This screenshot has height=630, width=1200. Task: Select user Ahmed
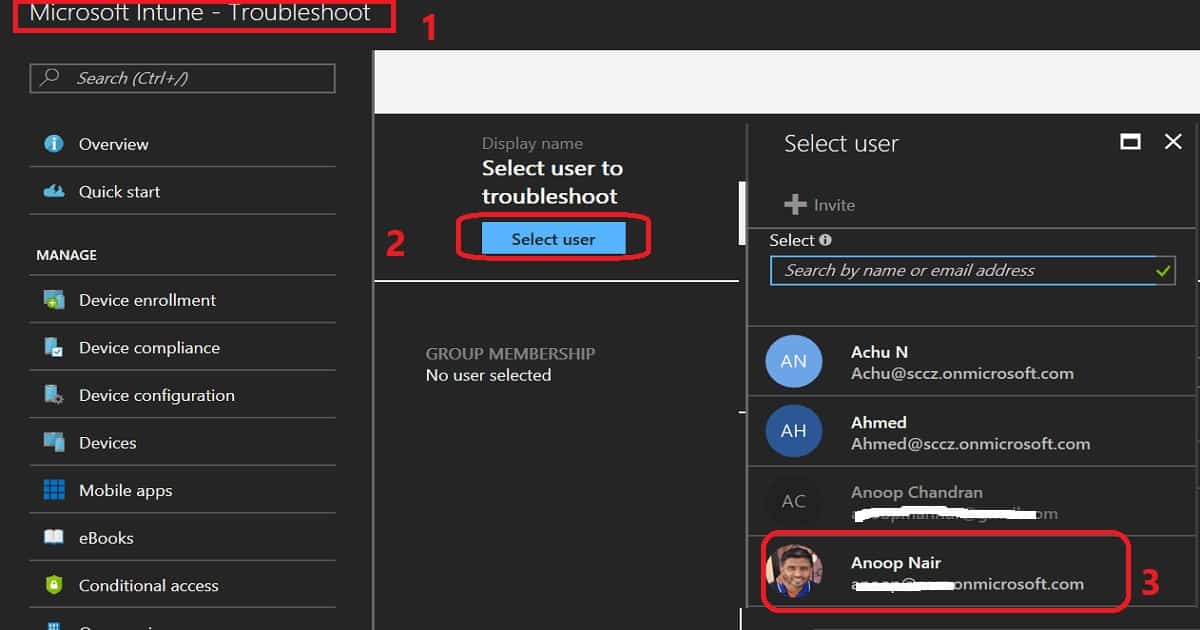[972, 431]
